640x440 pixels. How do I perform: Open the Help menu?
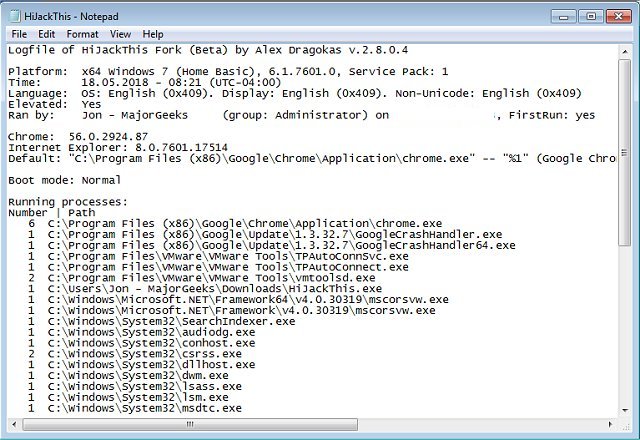click(153, 34)
